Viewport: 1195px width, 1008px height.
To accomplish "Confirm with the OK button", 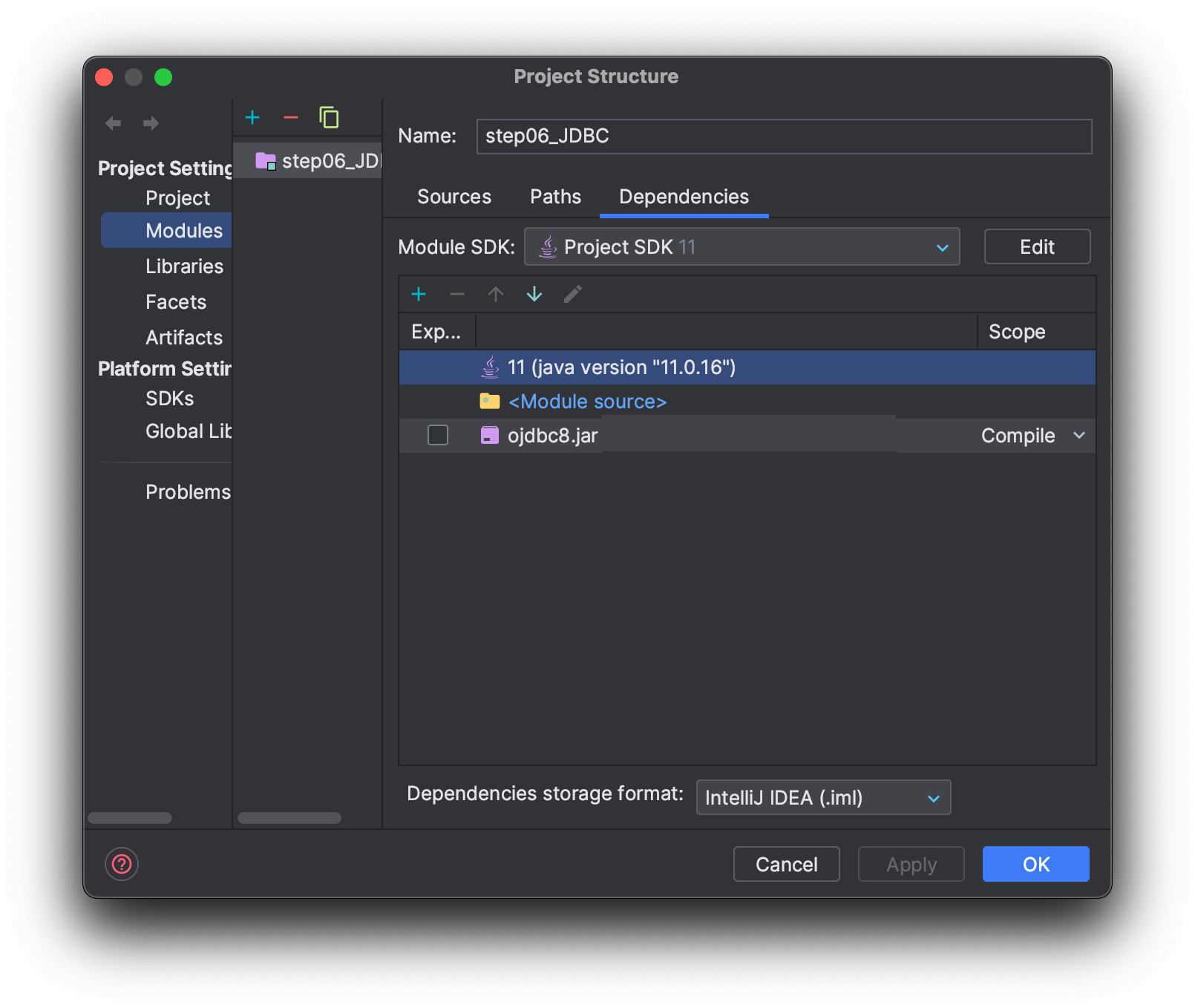I will [x=1036, y=865].
